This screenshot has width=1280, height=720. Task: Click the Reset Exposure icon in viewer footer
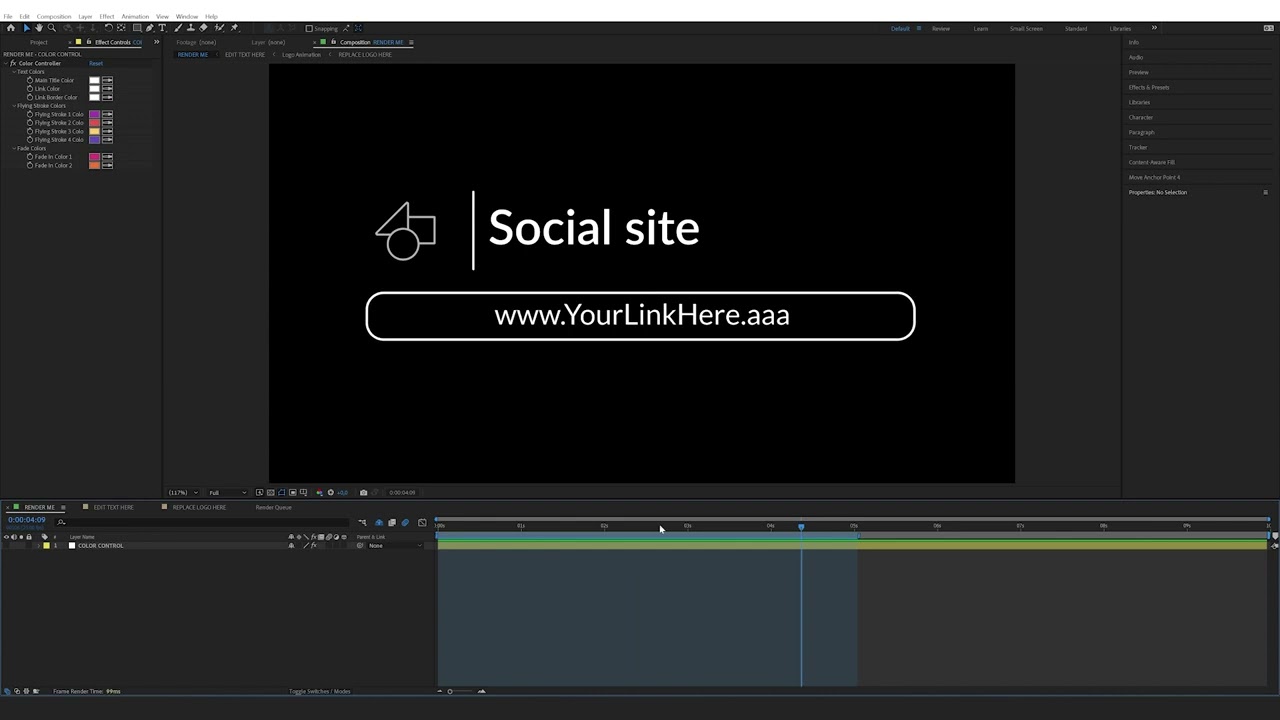[x=331, y=492]
